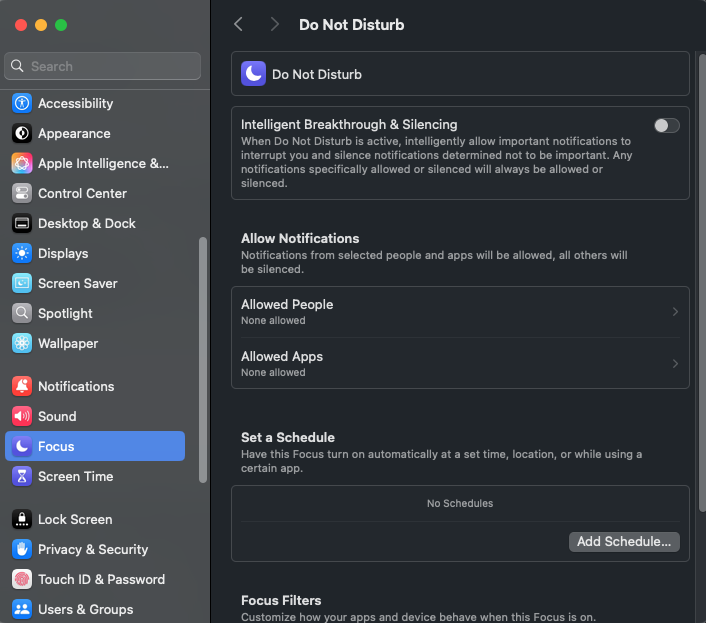This screenshot has width=706, height=623.
Task: Click the Control Center icon
Action: 22,194
